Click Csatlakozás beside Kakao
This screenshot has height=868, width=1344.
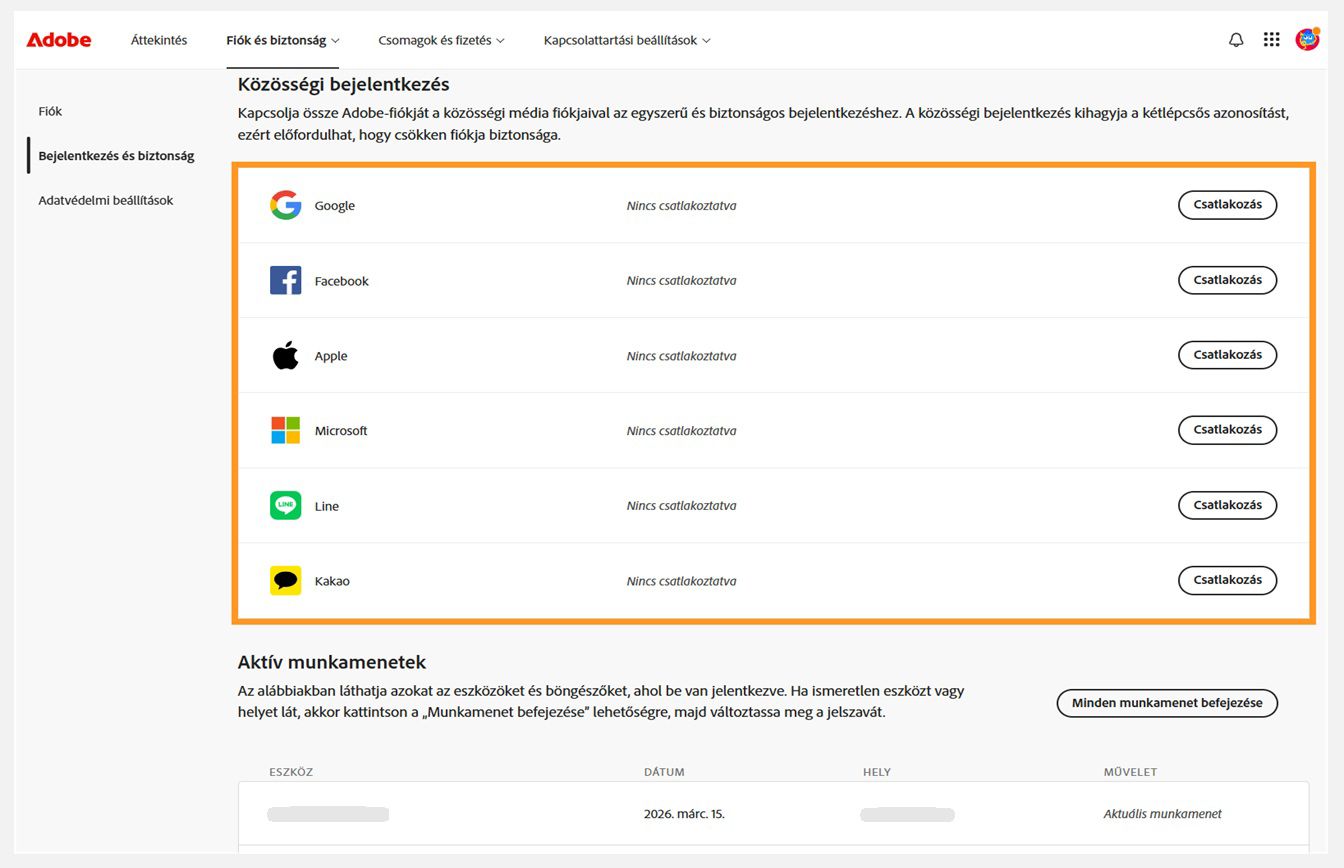click(1227, 580)
